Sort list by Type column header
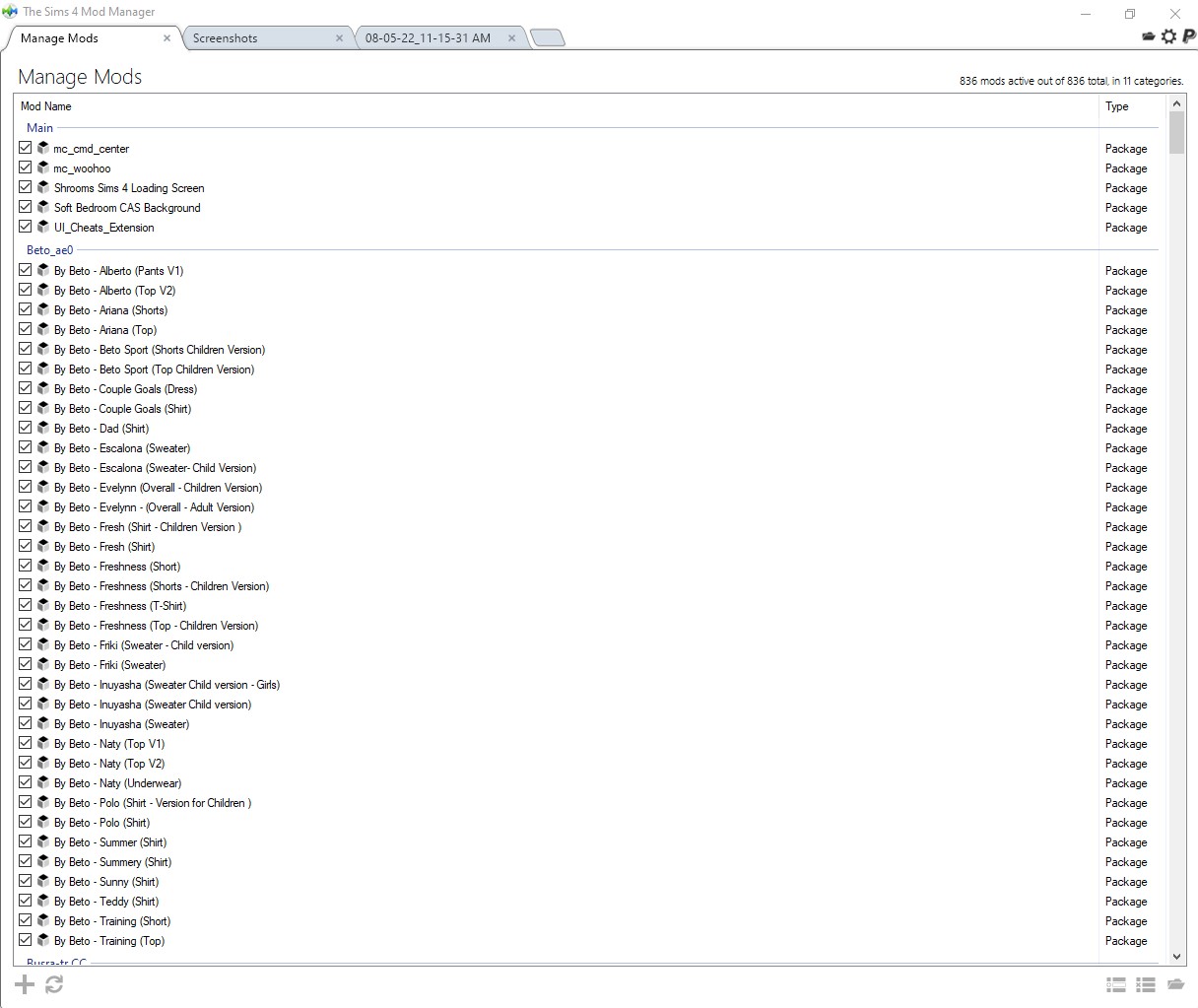This screenshot has width=1198, height=1008. (x=1117, y=106)
